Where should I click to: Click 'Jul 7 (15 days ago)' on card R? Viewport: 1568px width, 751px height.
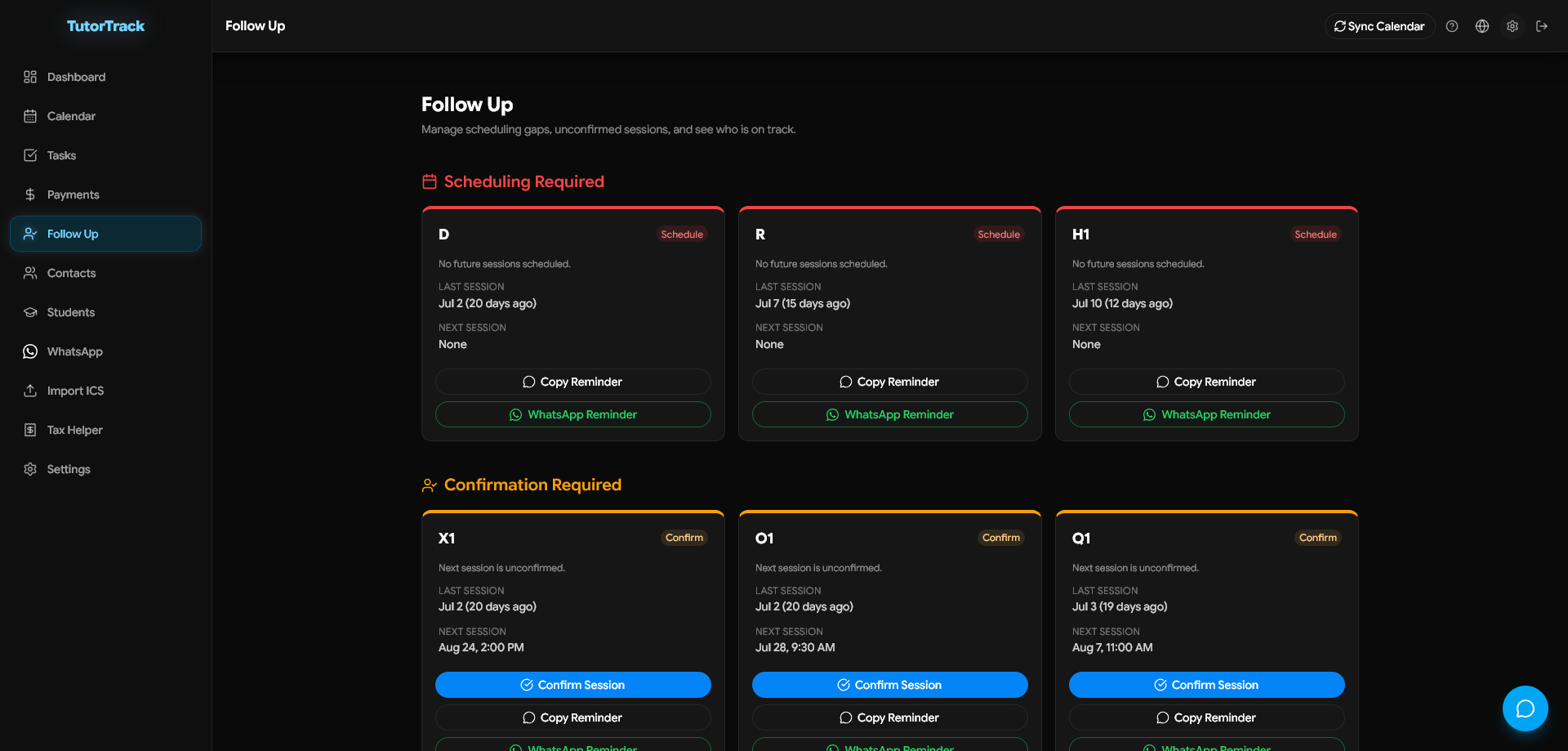tap(803, 303)
